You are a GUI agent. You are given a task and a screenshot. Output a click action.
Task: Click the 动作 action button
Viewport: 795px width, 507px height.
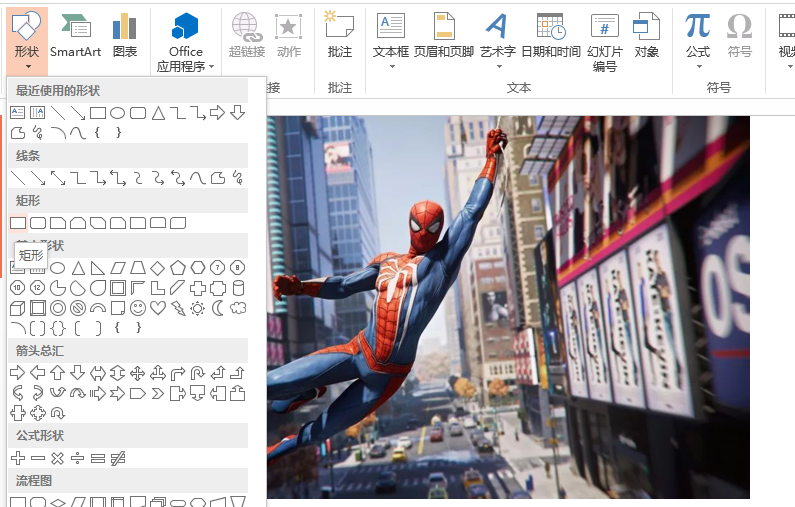coord(288,35)
